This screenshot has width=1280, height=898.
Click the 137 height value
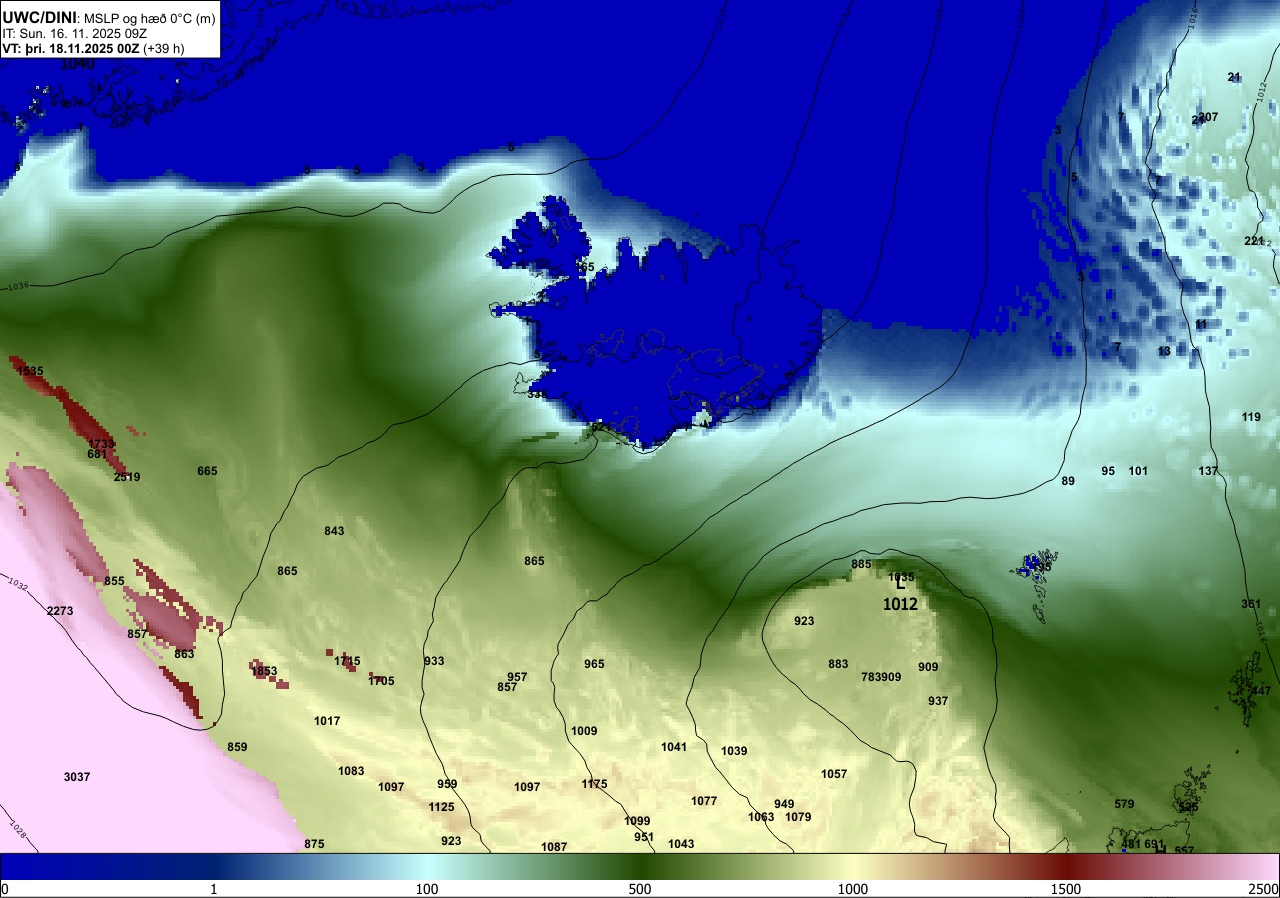tap(1208, 471)
